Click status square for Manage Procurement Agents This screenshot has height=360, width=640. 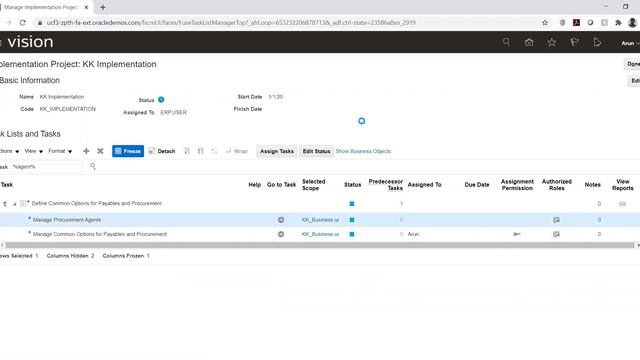(352, 220)
